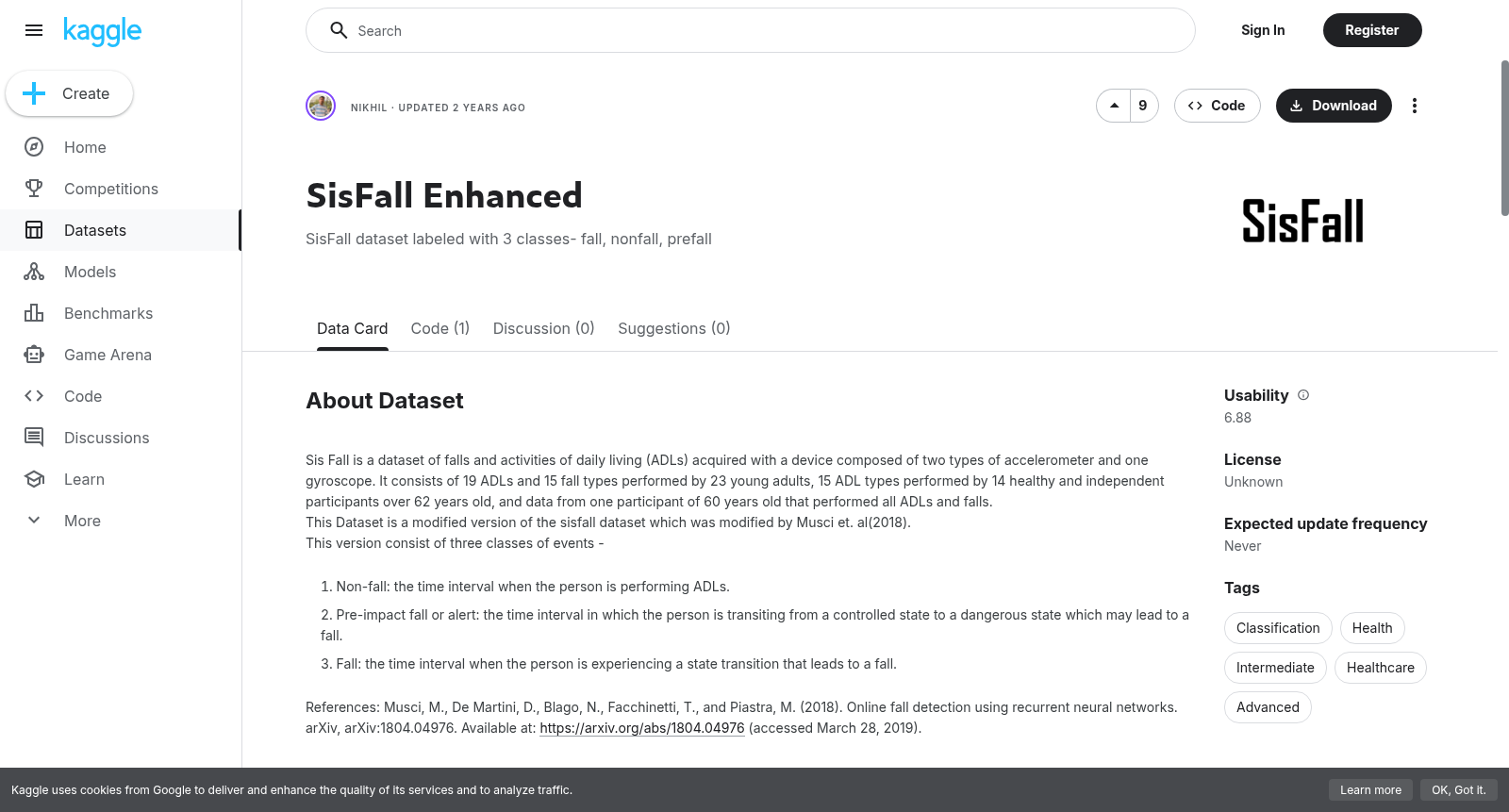Open the hamburger navigation menu
Image resolution: width=1509 pixels, height=812 pixels.
click(x=34, y=30)
